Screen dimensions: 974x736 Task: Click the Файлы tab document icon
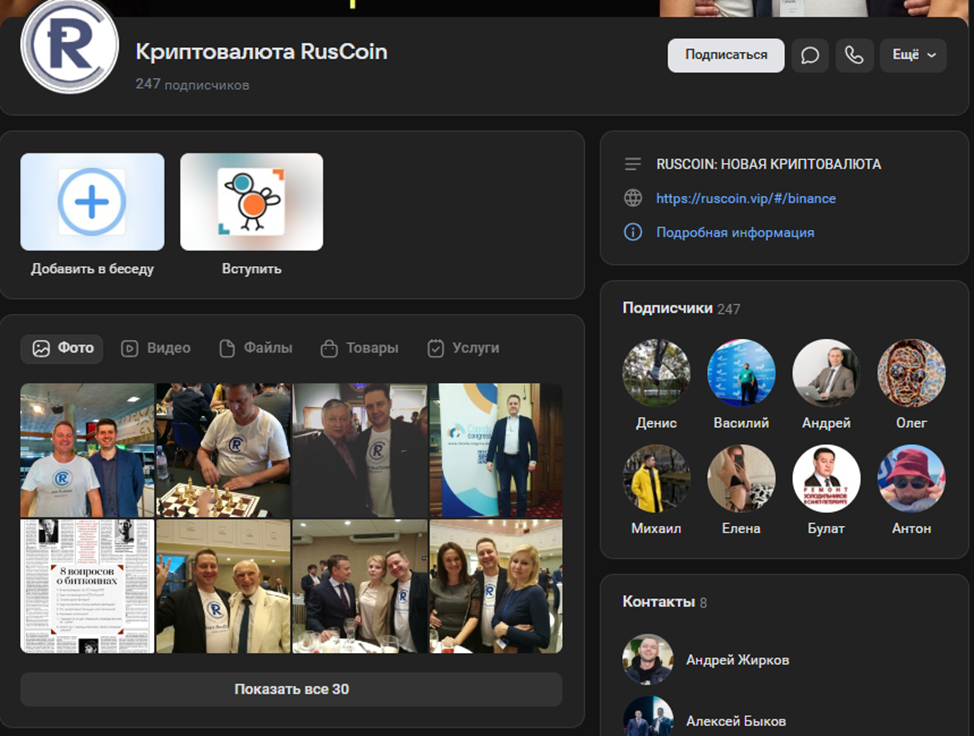(x=227, y=348)
